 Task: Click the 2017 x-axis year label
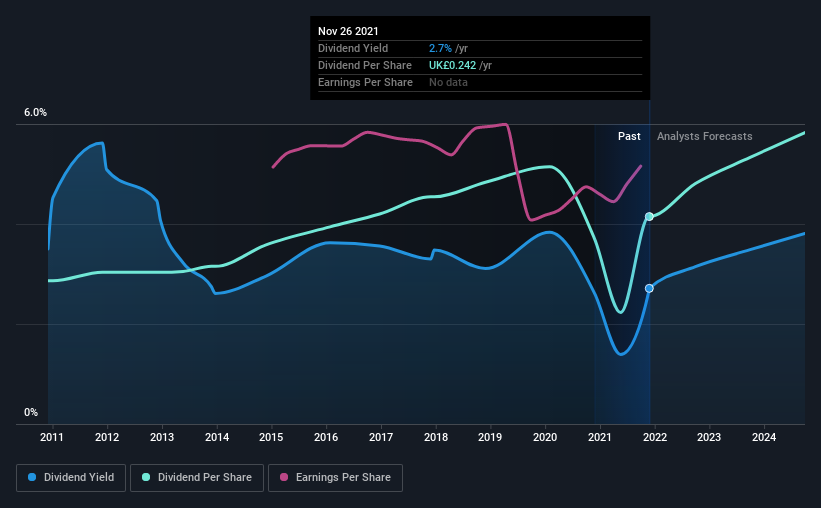click(x=381, y=437)
